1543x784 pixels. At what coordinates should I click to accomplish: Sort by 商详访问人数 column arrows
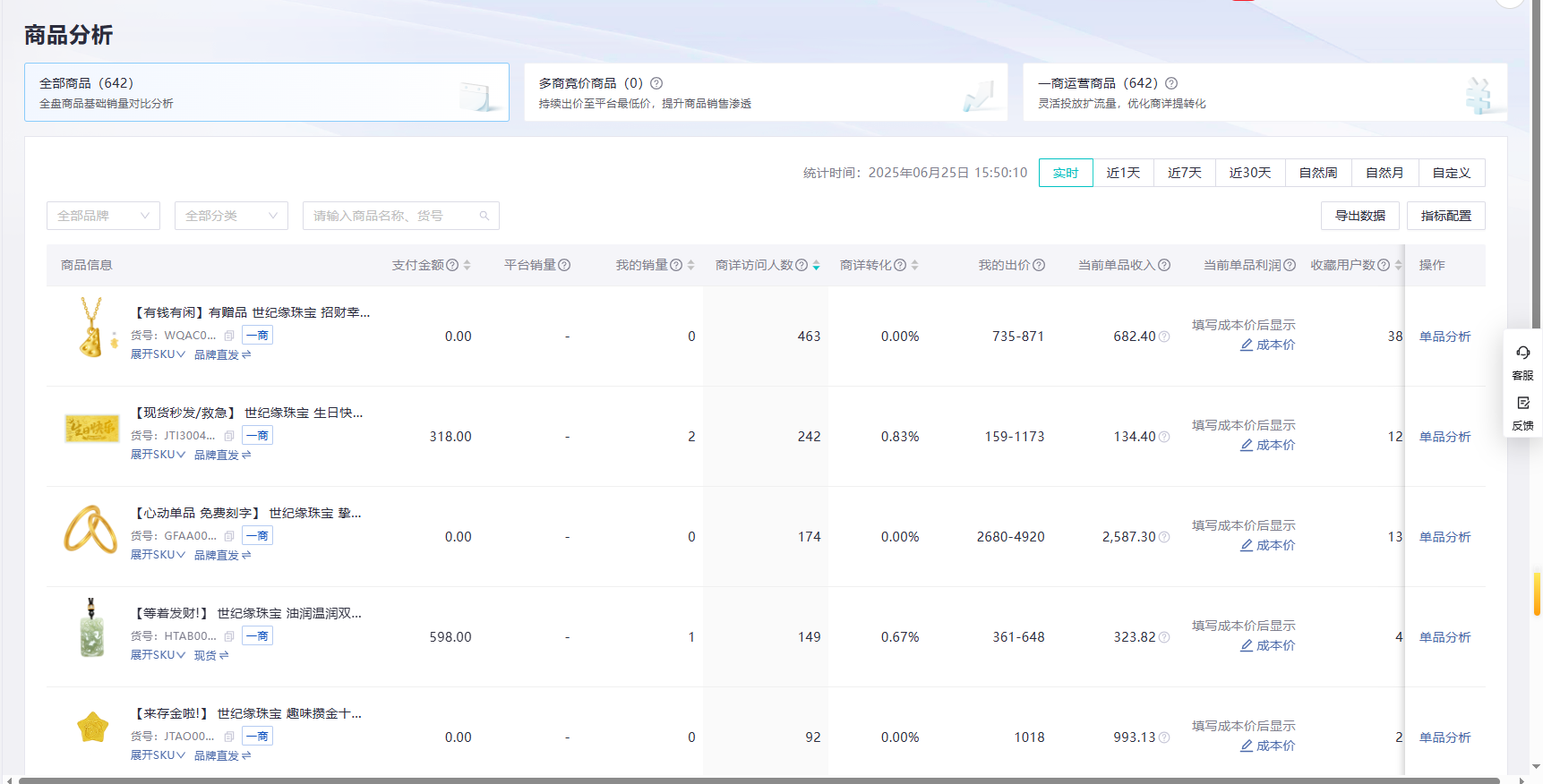[816, 265]
